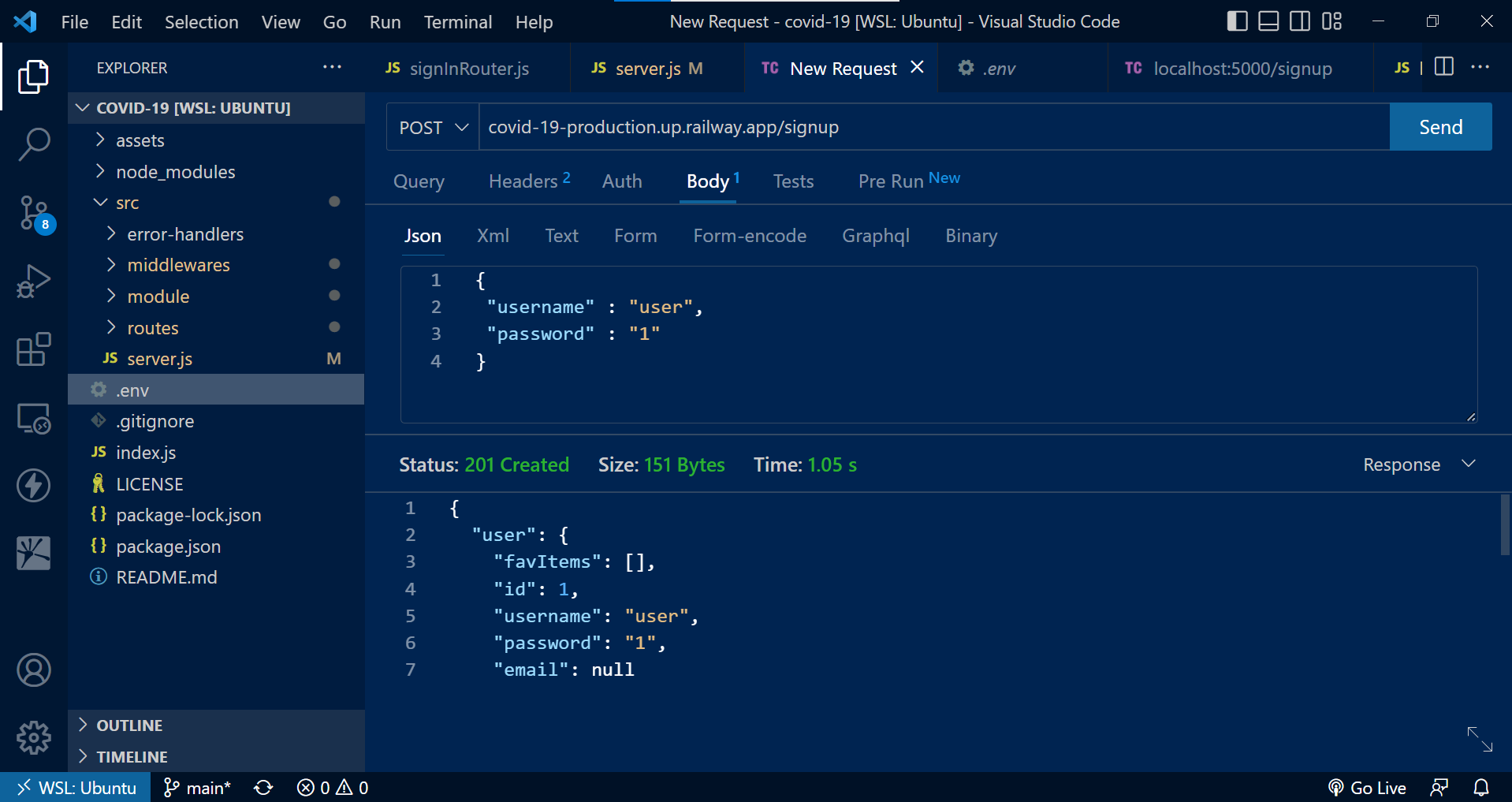The image size is (1512, 802).
Task: Open the POST method dropdown
Action: click(433, 127)
